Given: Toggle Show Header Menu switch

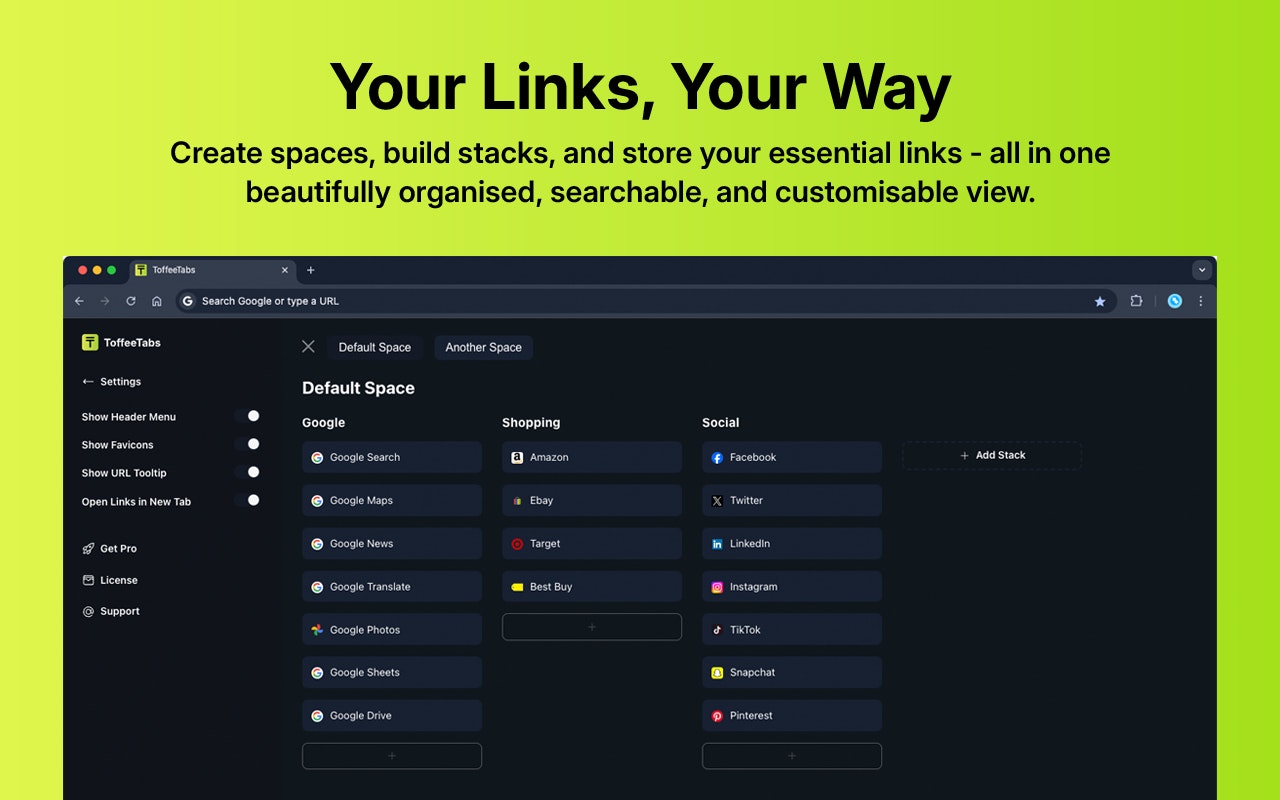Looking at the screenshot, I should pyautogui.click(x=247, y=416).
